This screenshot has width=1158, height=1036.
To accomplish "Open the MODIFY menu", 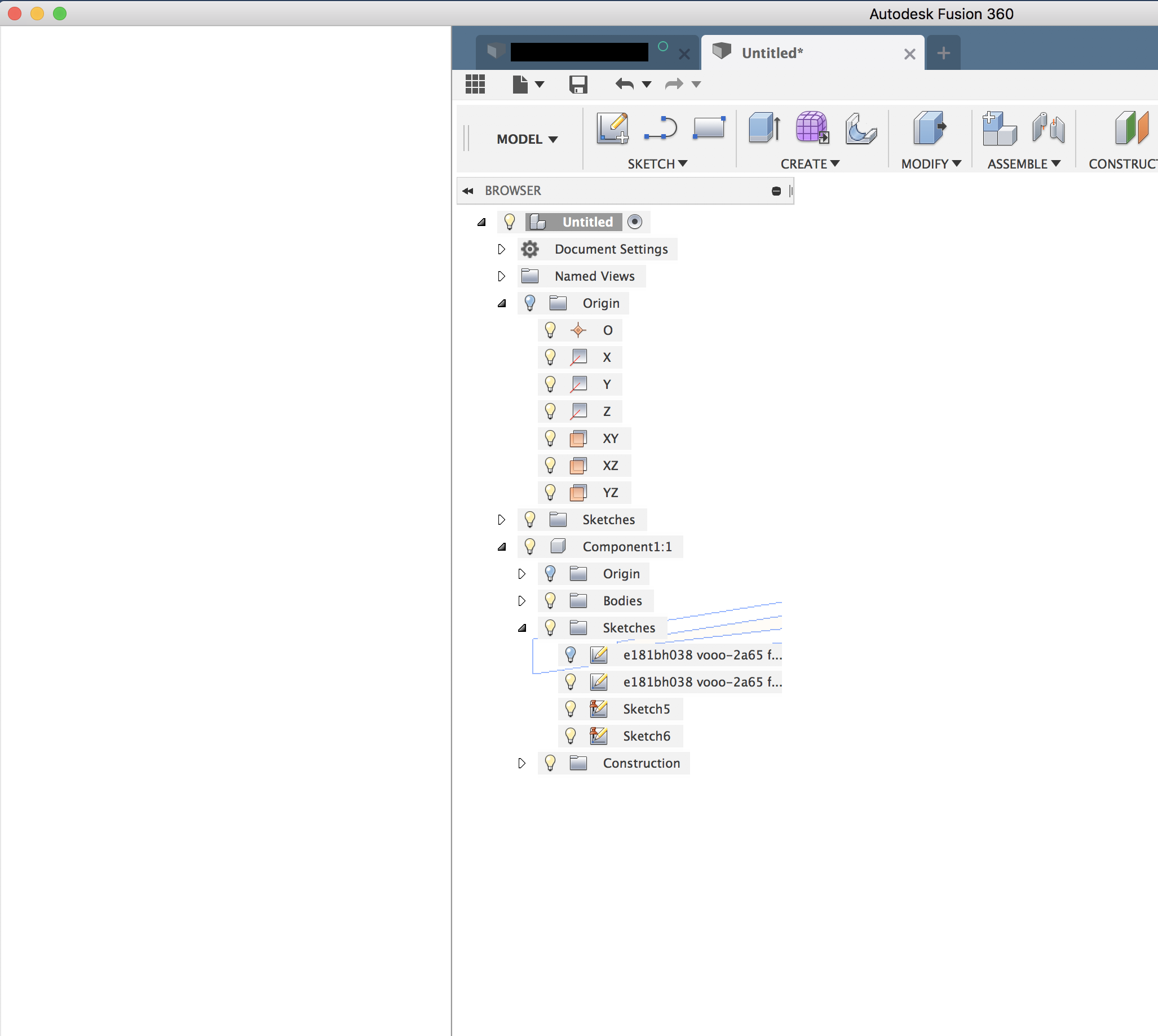I will (x=930, y=164).
